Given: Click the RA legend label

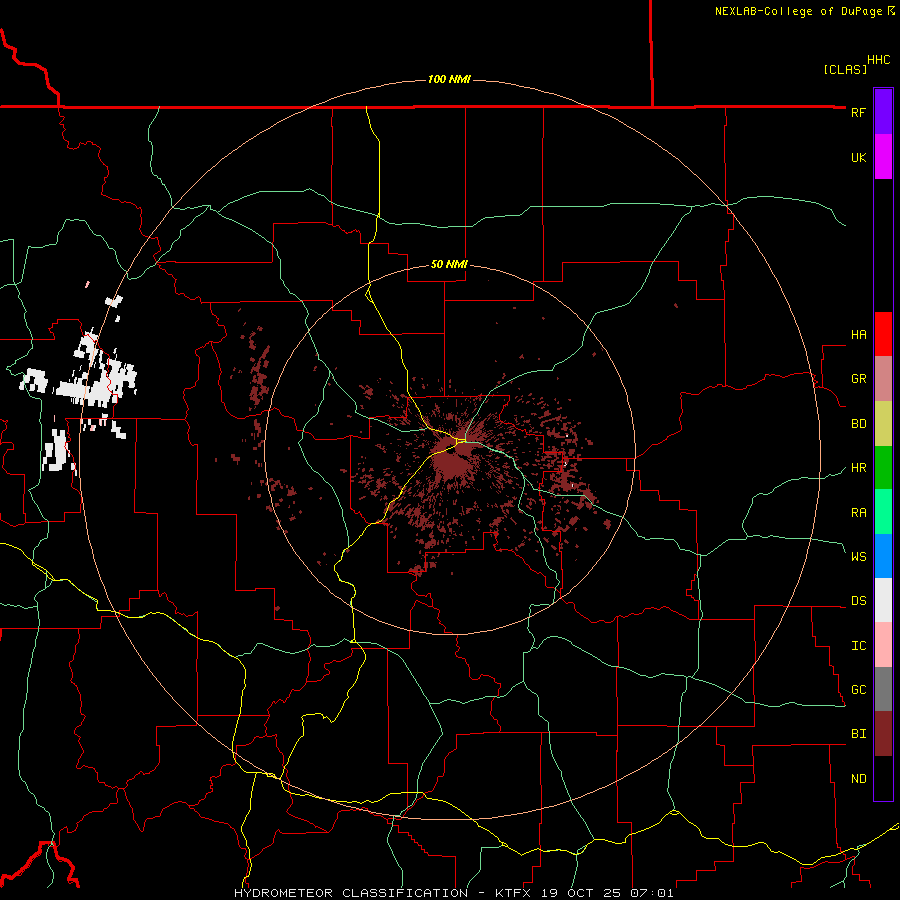Looking at the screenshot, I should point(858,513).
